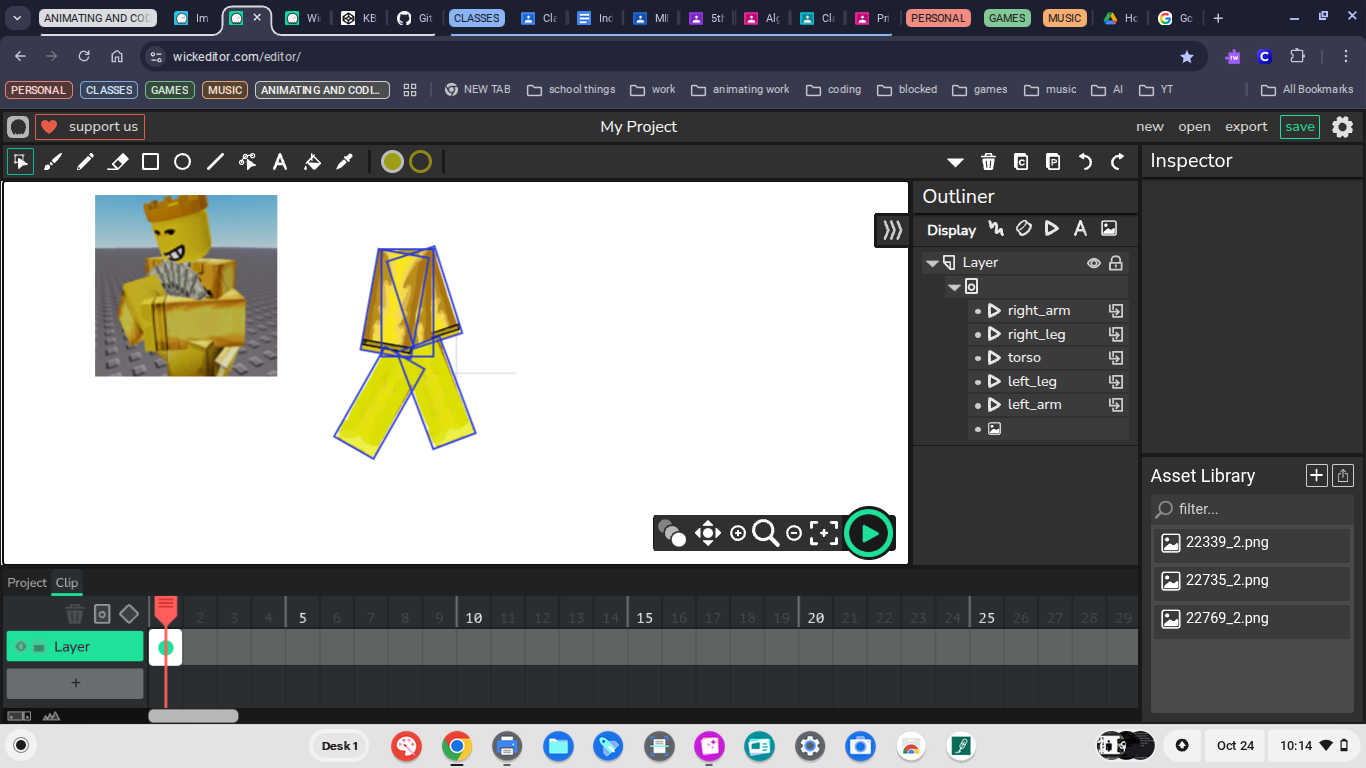Toggle visibility eye of Layer in Outliner
The image size is (1366, 768).
tap(1094, 263)
